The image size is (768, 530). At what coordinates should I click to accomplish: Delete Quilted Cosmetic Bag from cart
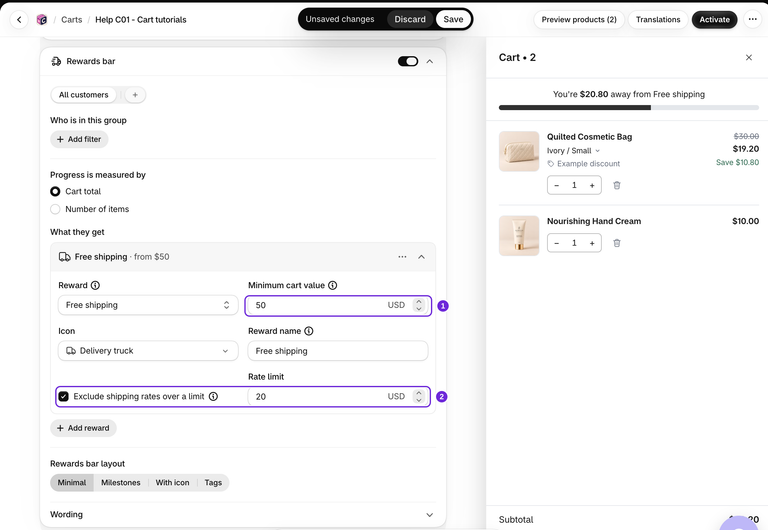[617, 185]
